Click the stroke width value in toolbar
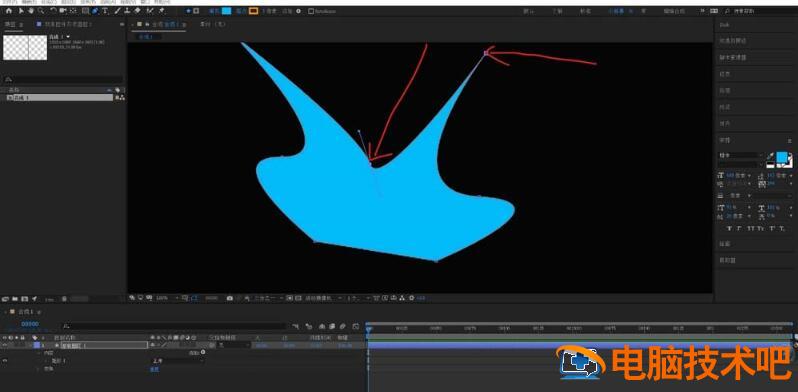The image size is (798, 392). click(268, 11)
